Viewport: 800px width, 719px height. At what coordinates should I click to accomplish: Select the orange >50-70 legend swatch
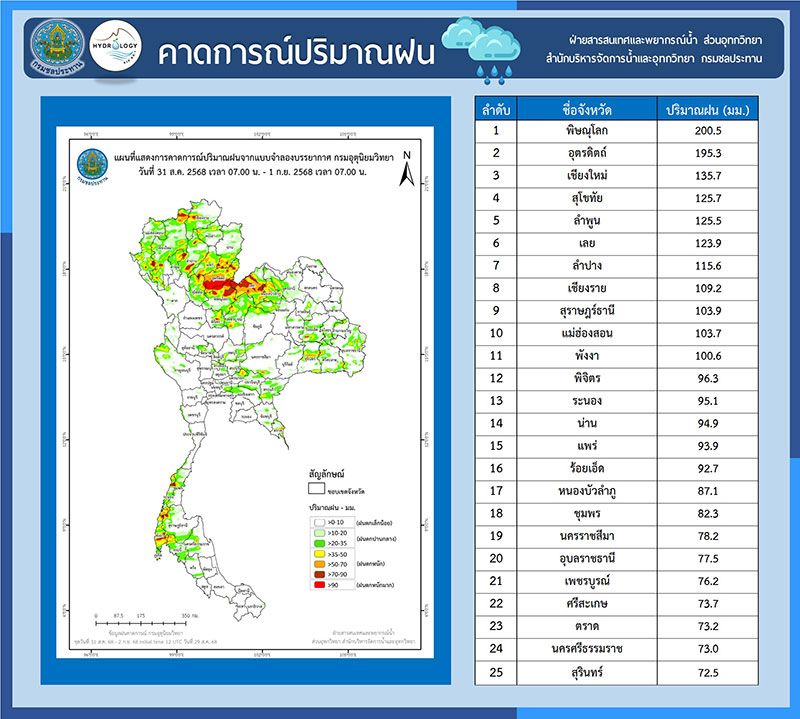tap(319, 564)
